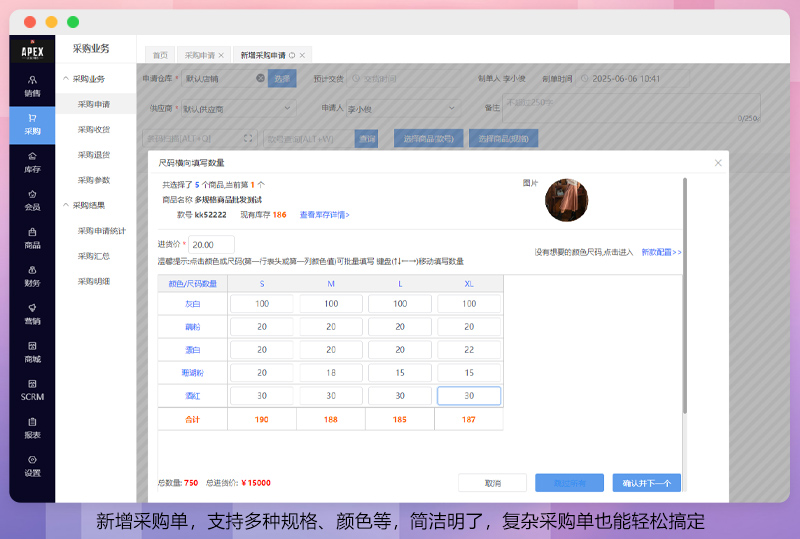Open the 营销 marketing sidebar icon
This screenshot has height=539, width=800.
point(32,314)
